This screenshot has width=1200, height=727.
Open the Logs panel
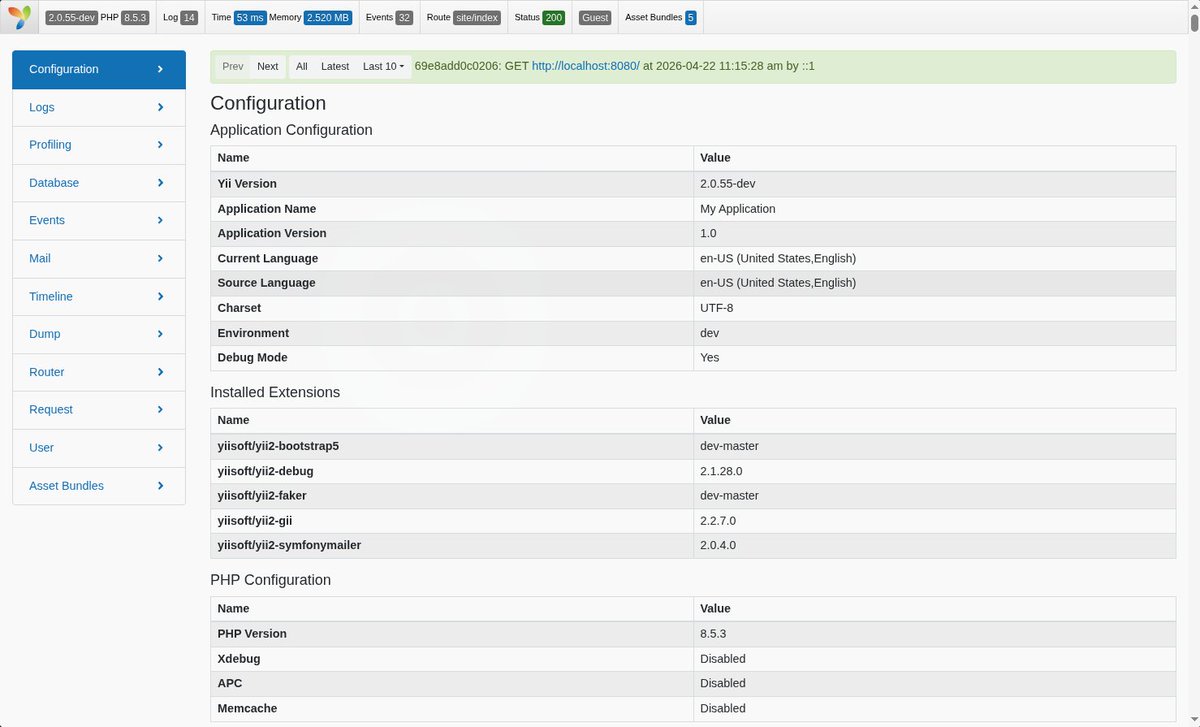(x=99, y=107)
